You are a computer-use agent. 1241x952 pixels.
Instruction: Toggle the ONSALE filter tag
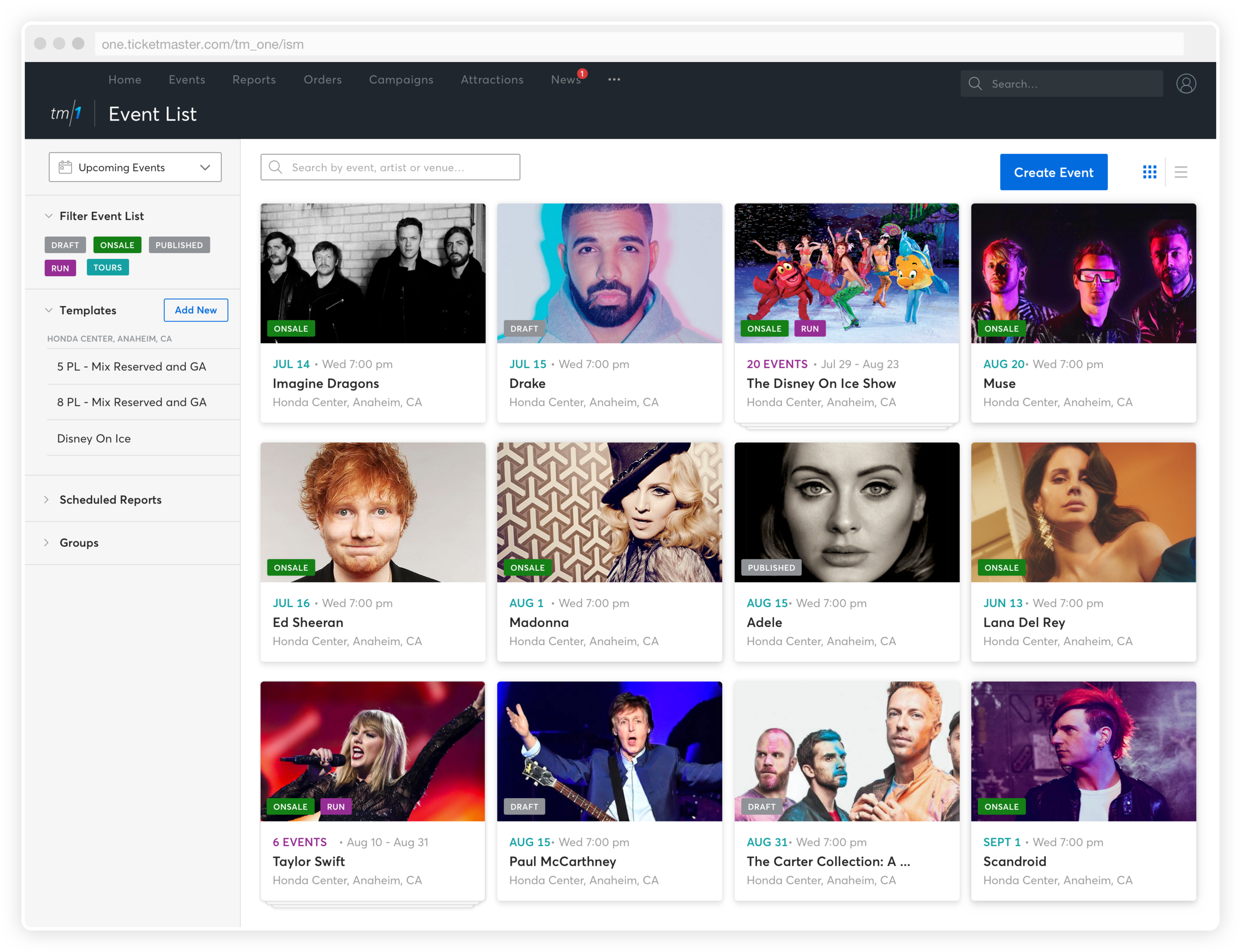pyautogui.click(x=117, y=245)
